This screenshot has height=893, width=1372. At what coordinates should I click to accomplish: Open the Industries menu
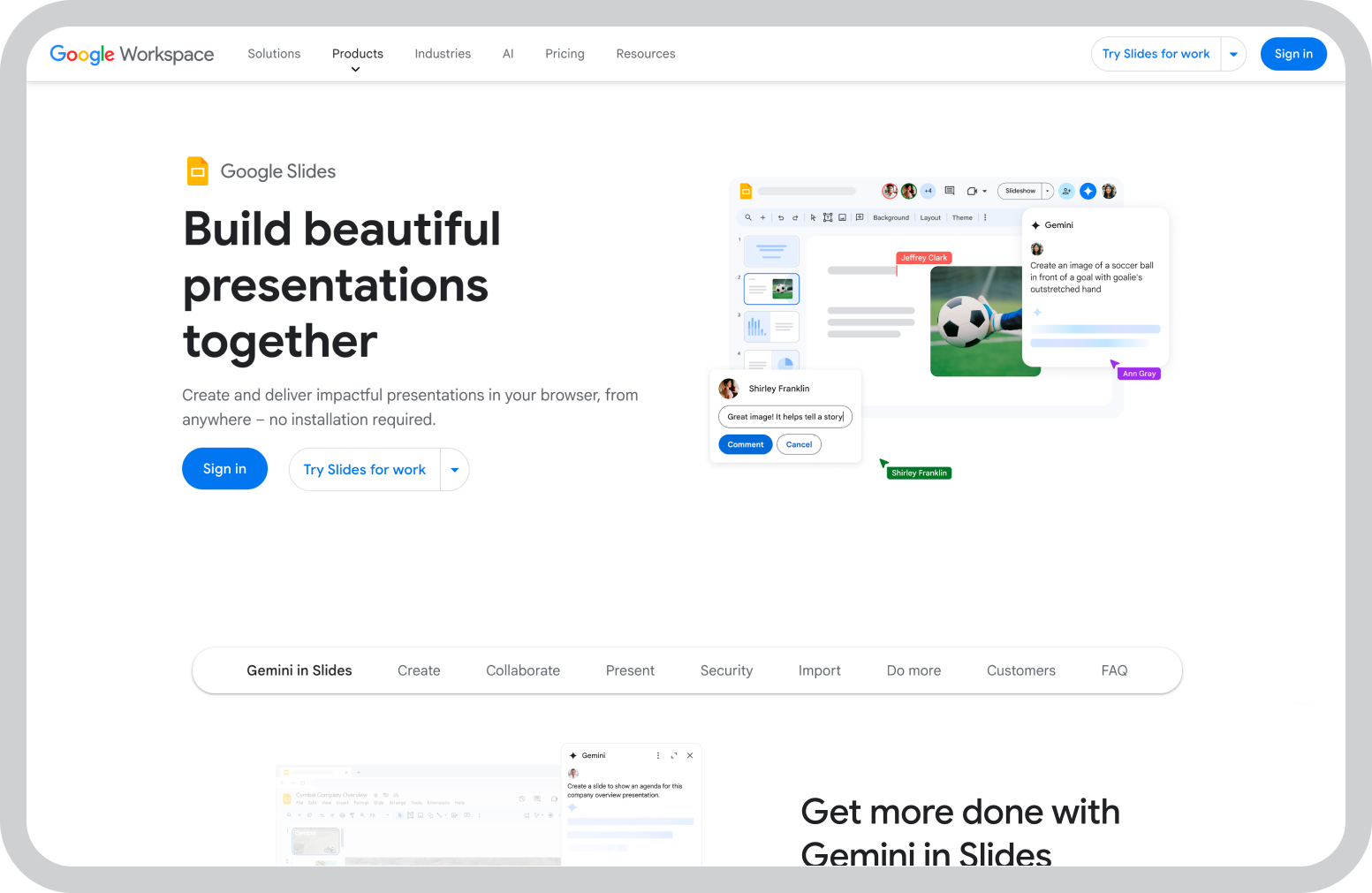pyautogui.click(x=443, y=54)
